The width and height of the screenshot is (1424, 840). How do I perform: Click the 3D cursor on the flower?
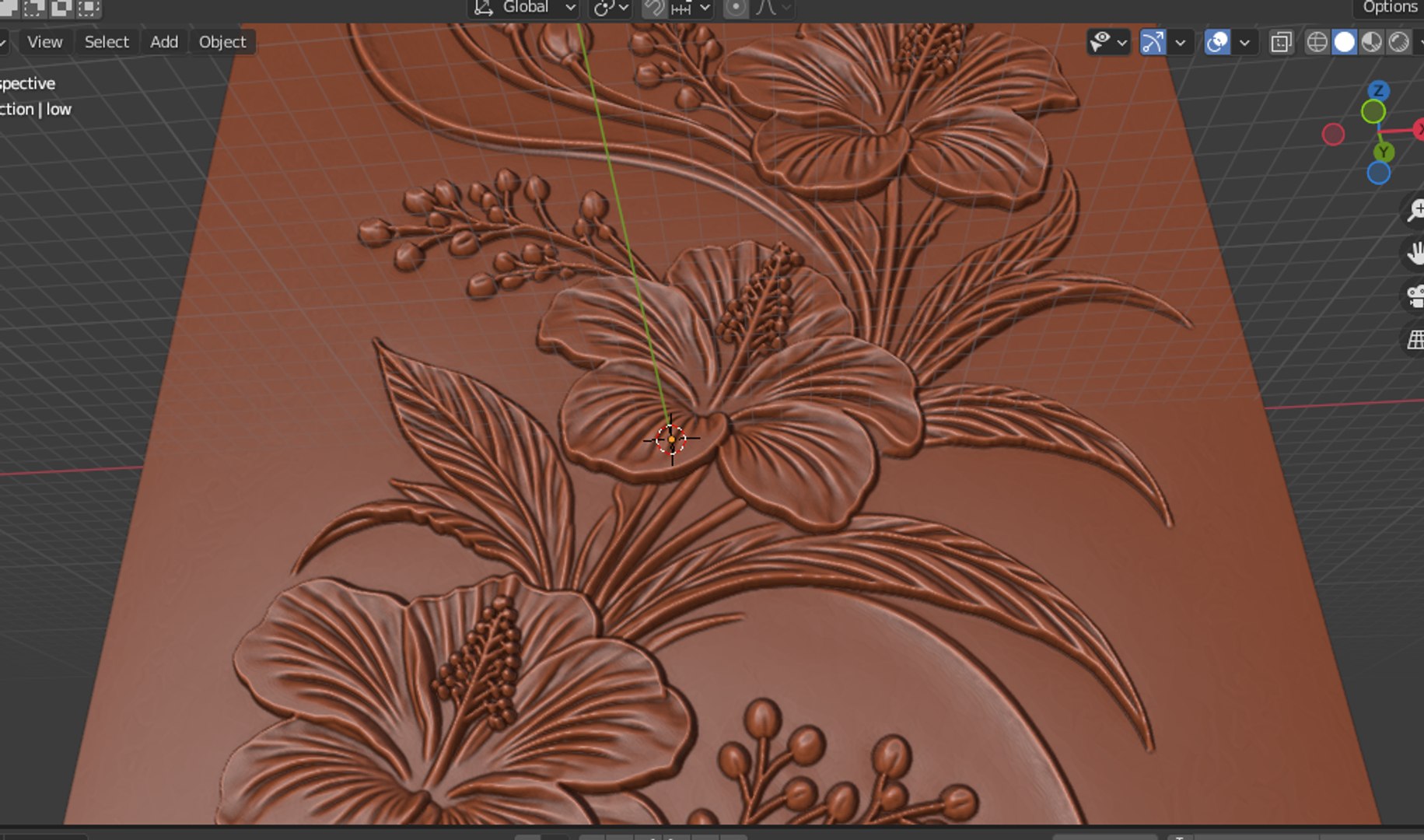[671, 439]
